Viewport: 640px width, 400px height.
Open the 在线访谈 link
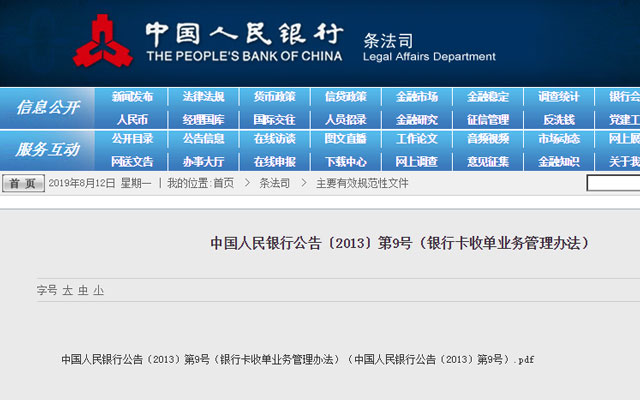coord(274,139)
